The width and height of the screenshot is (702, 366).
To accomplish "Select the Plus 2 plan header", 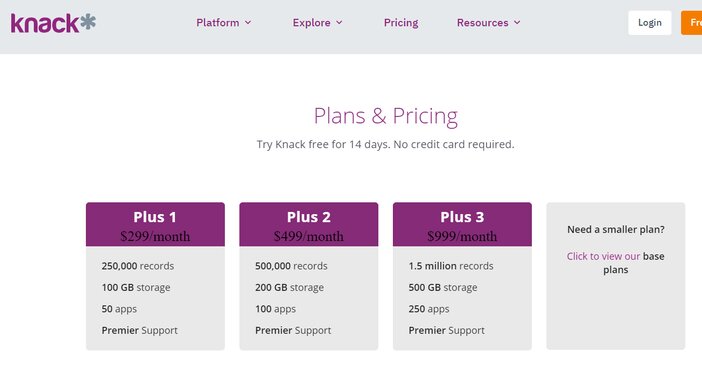I will click(308, 224).
